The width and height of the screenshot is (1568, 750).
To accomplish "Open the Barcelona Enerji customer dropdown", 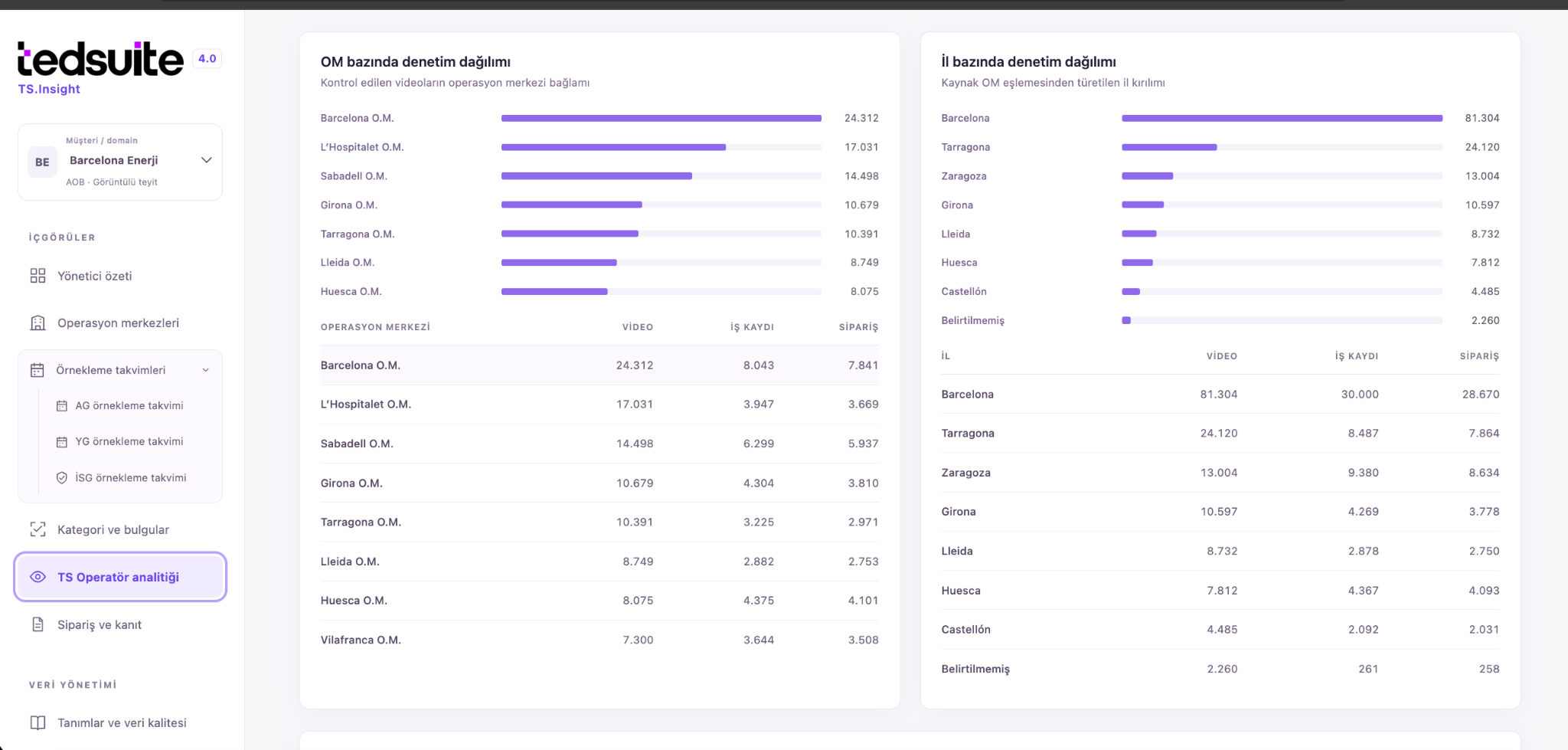I will 120,162.
